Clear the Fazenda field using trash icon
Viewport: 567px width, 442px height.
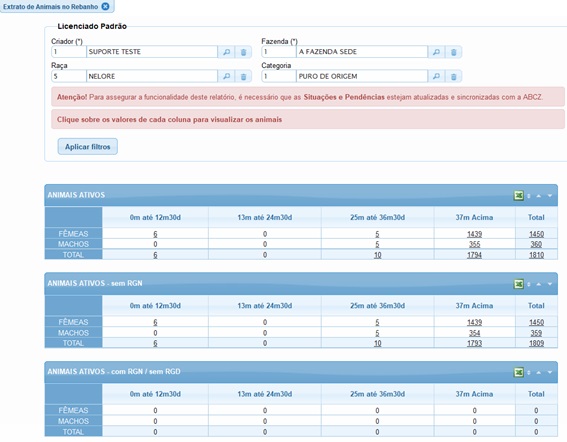tap(453, 52)
